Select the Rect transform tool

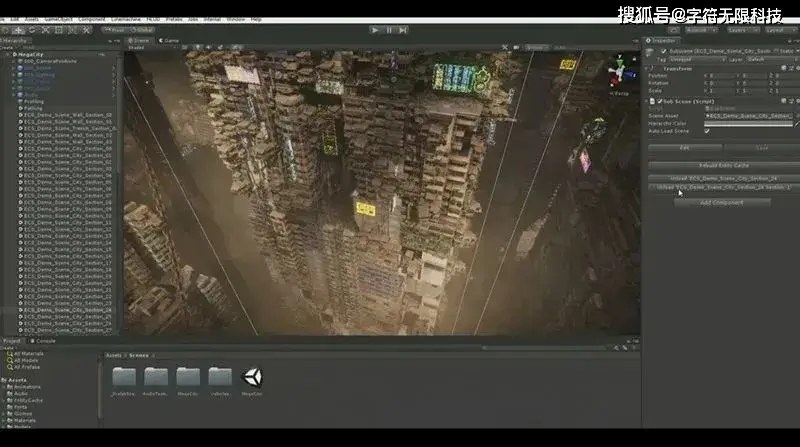tap(58, 30)
